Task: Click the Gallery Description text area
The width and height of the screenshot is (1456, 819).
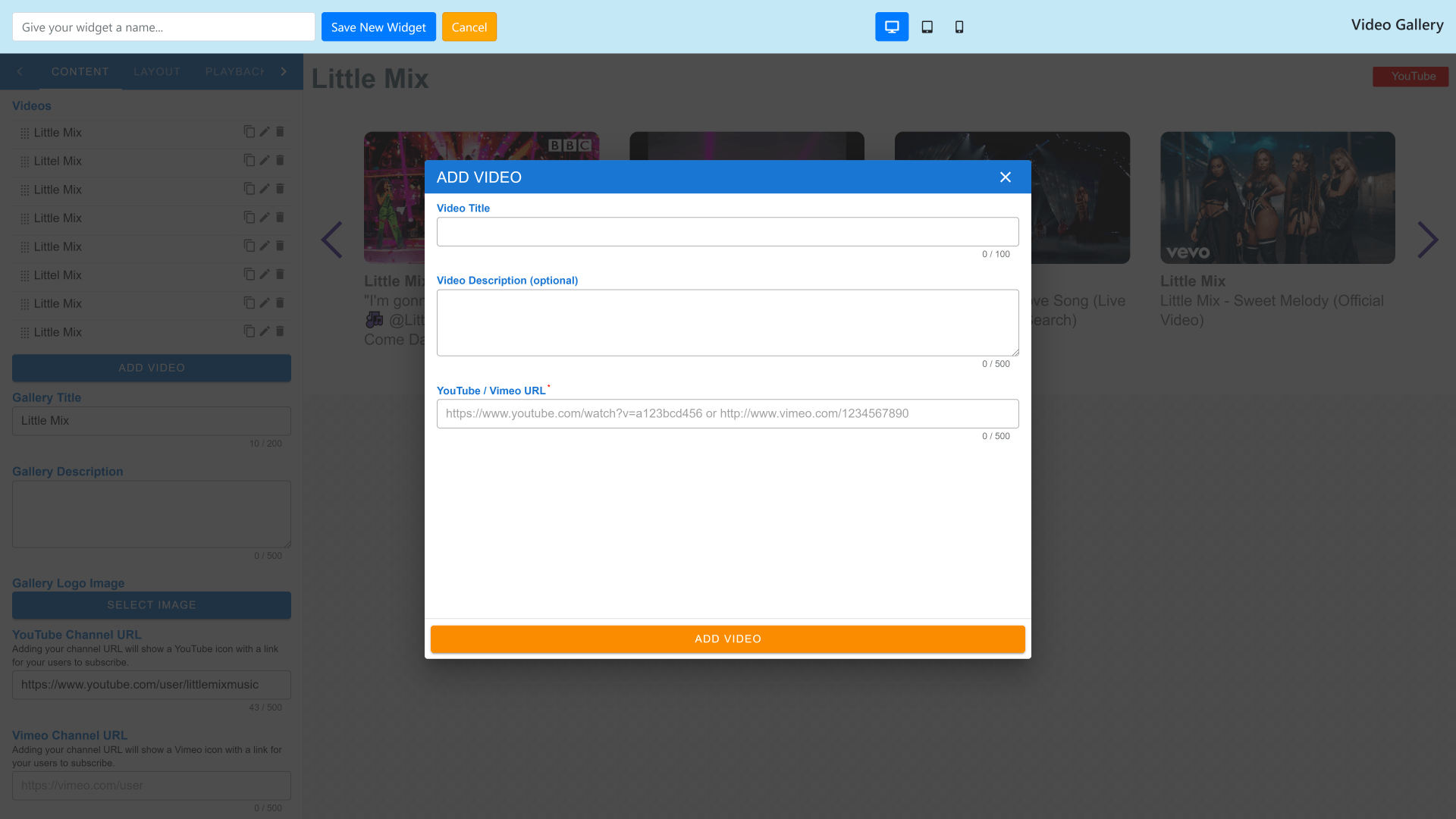Action: click(152, 514)
